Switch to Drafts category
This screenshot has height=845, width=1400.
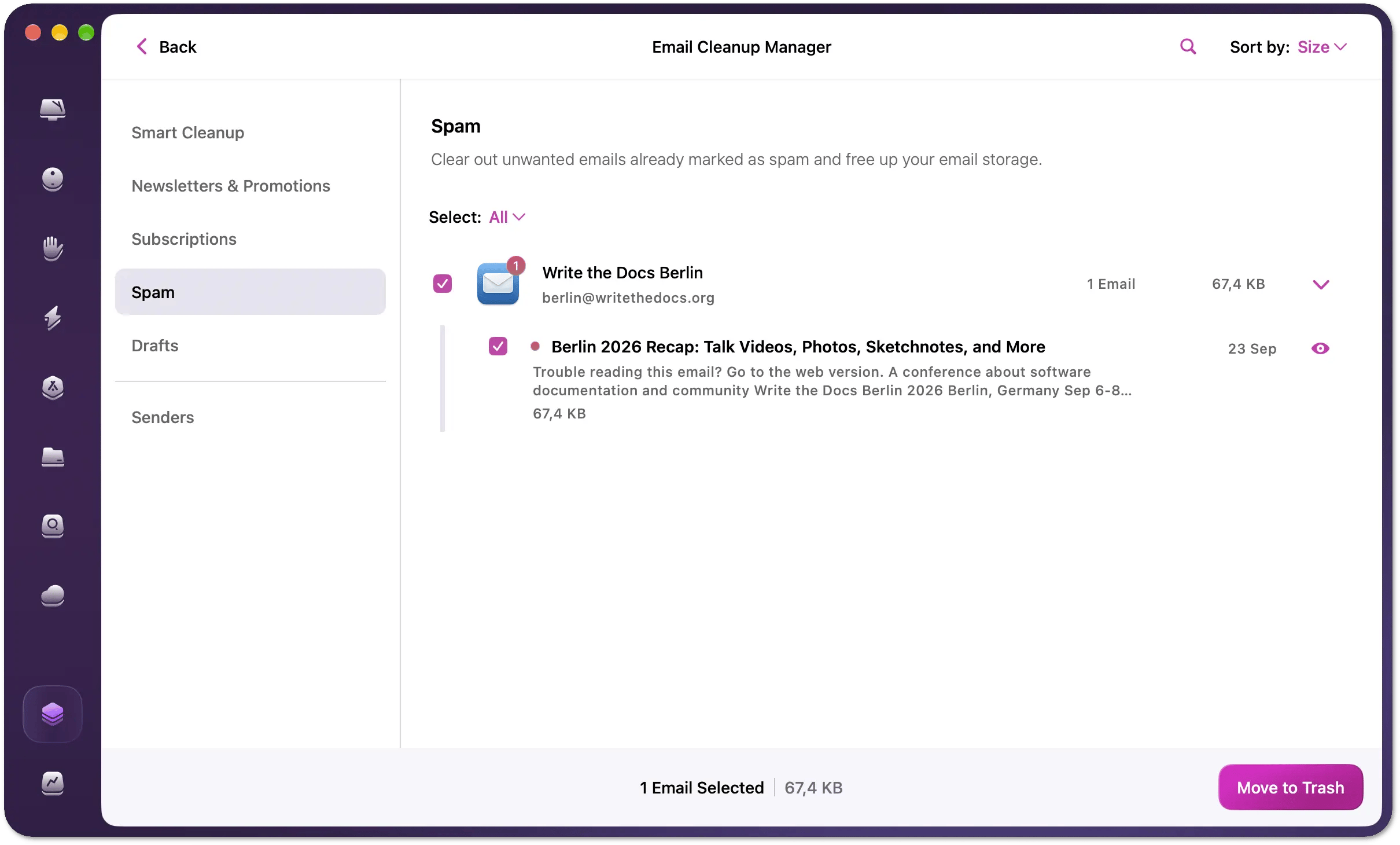coord(250,346)
